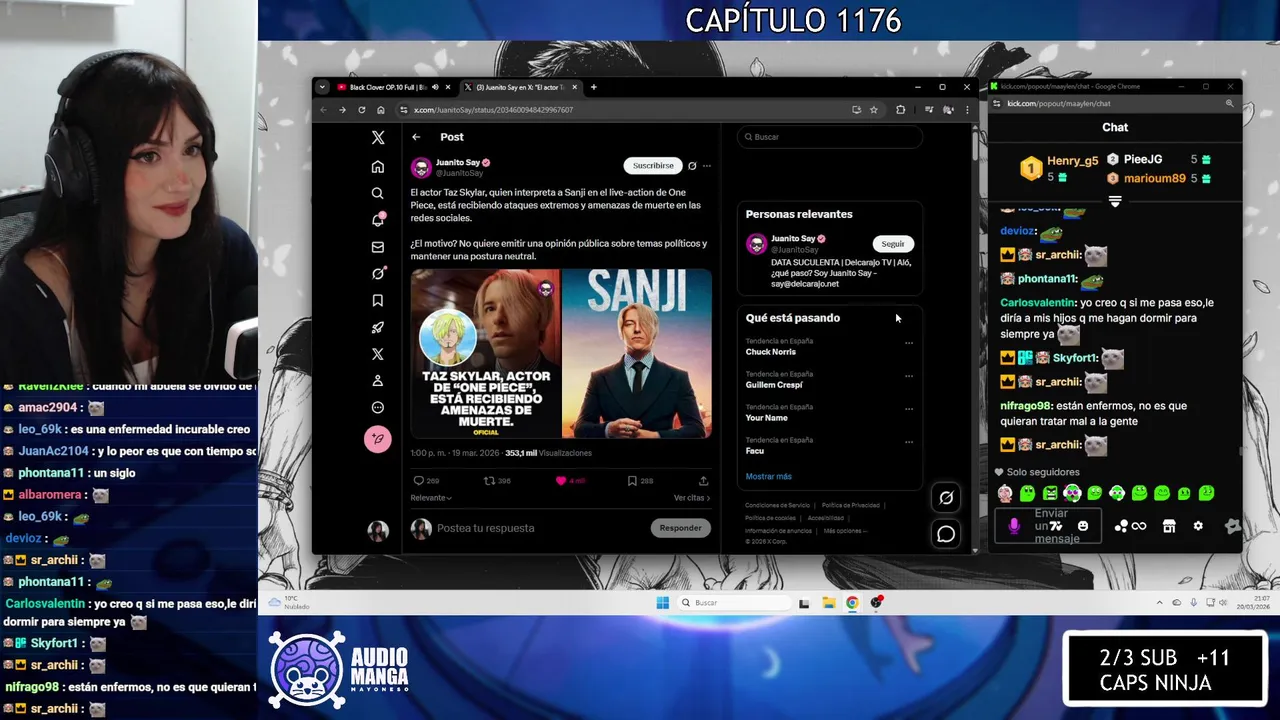The height and width of the screenshot is (720, 1280).
Task: Open Kick chat settings gear
Action: coord(1198,526)
